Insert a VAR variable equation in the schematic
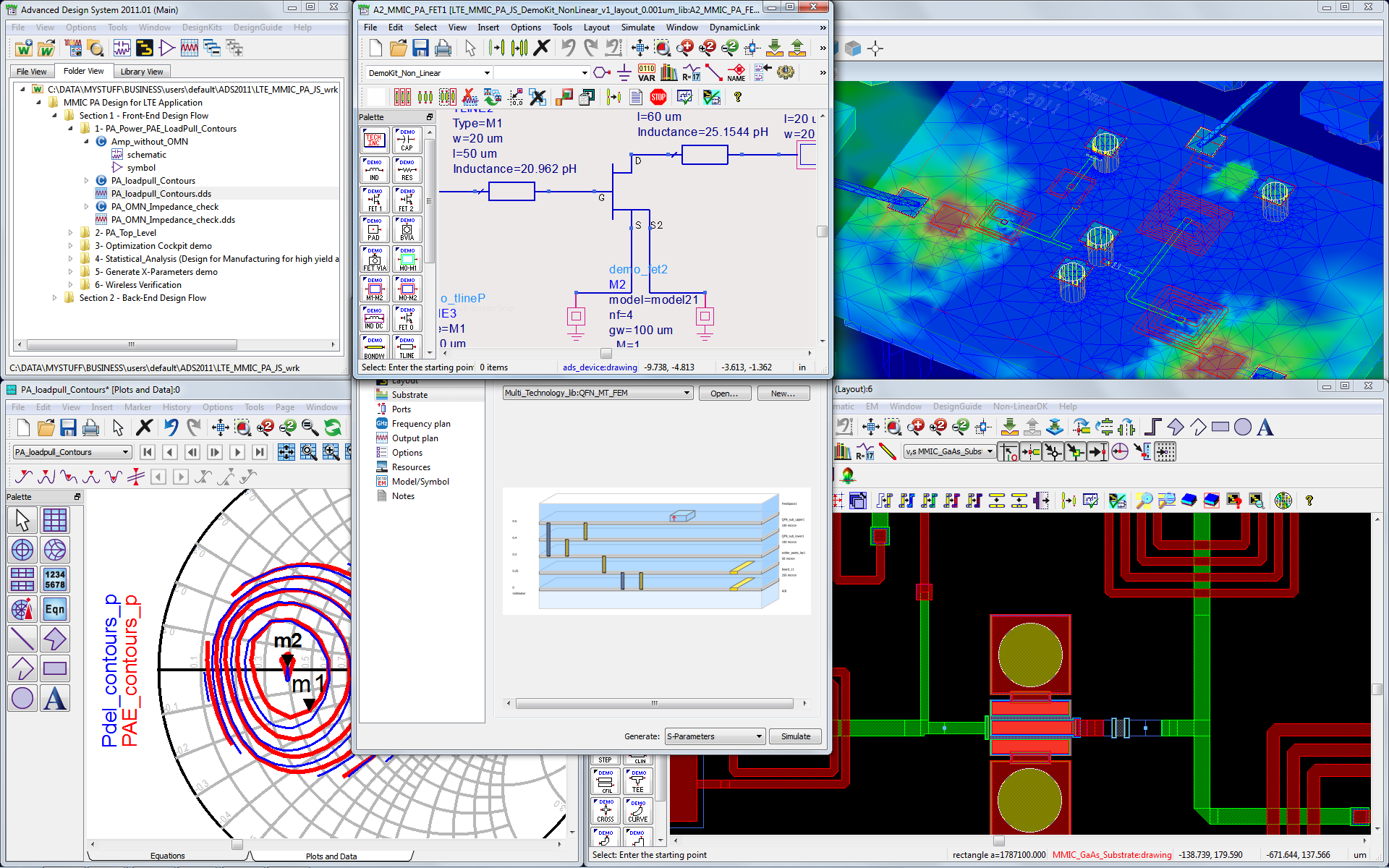The image size is (1389, 868). click(646, 72)
